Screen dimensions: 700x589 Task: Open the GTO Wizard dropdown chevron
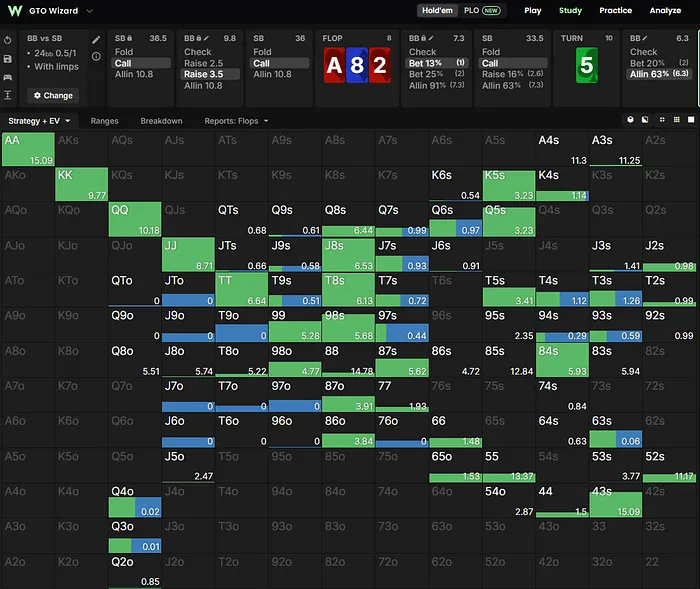tap(90, 11)
